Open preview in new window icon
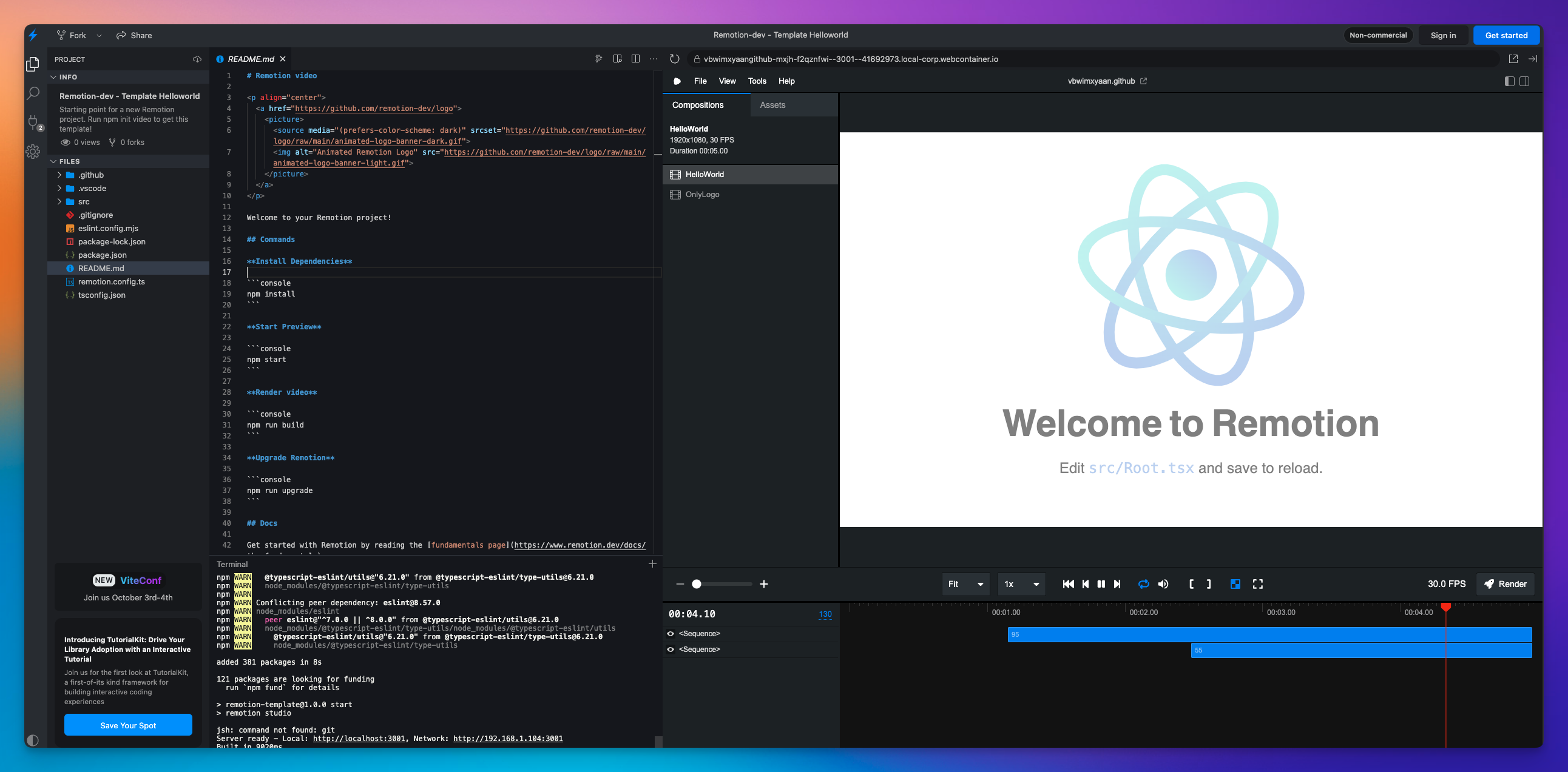This screenshot has width=1568, height=772. pyautogui.click(x=1513, y=59)
